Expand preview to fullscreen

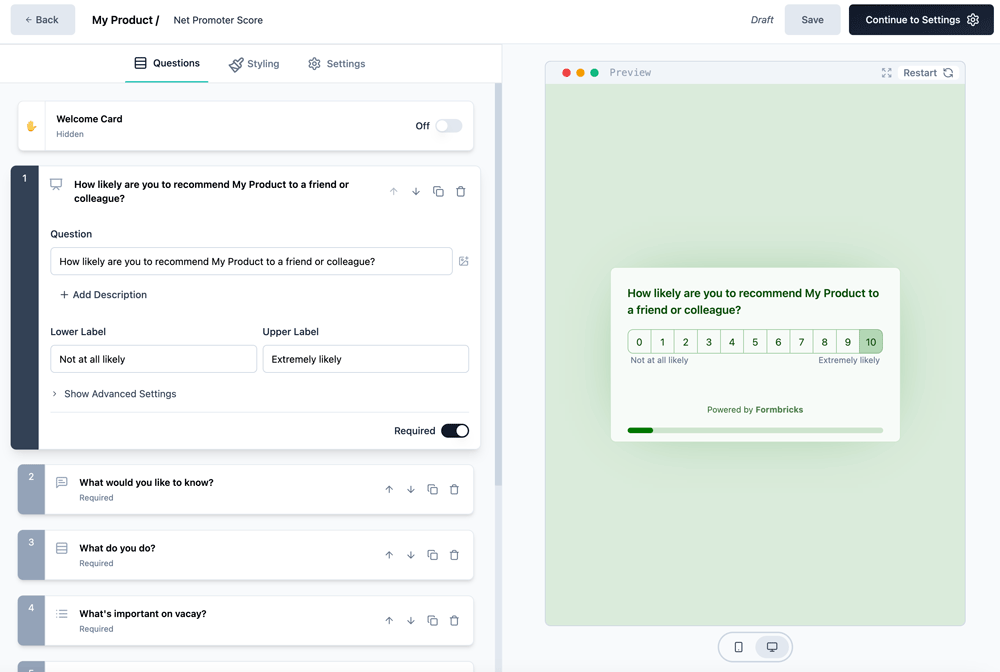click(x=886, y=73)
